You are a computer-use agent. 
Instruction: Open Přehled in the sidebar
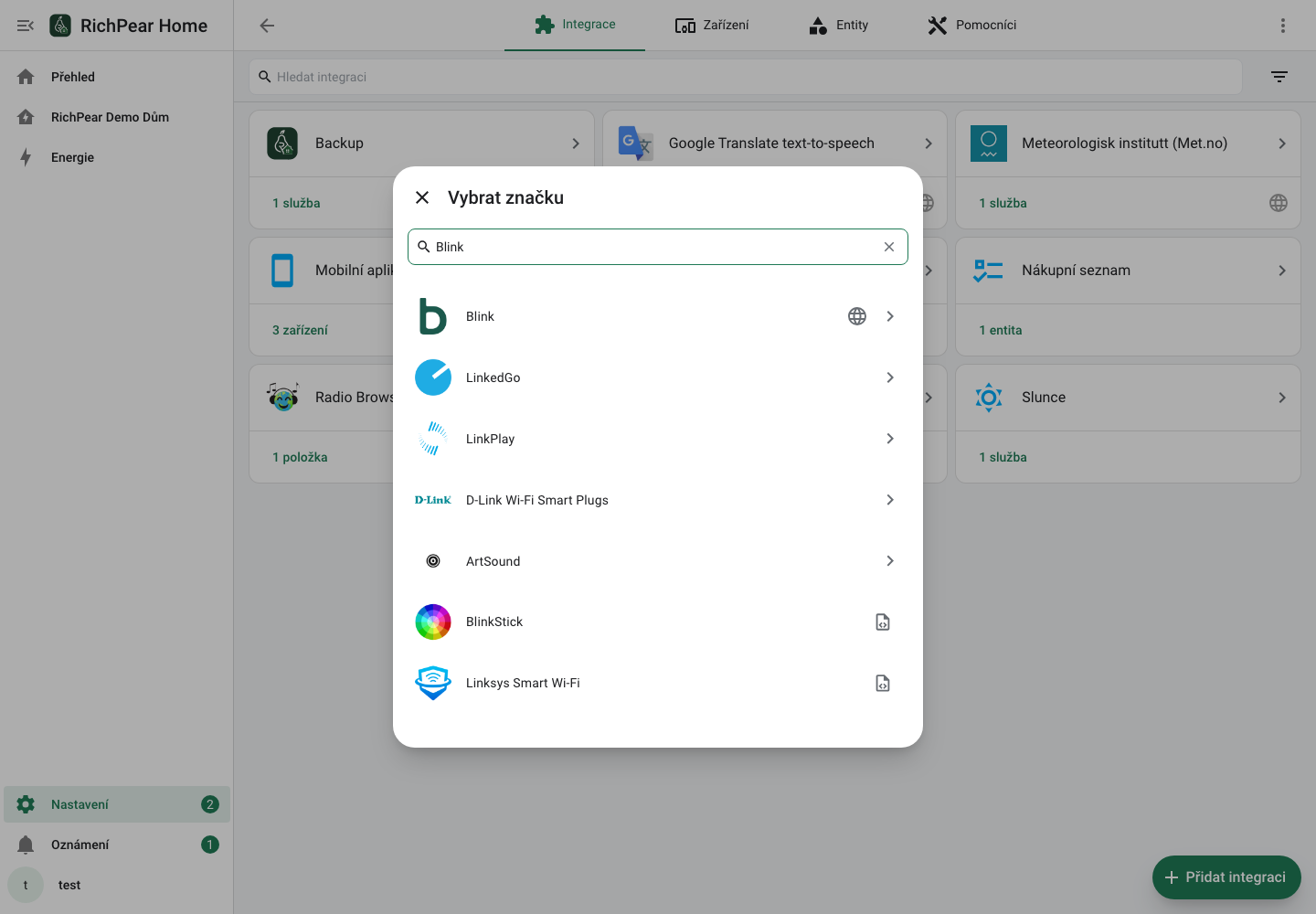coord(117,77)
